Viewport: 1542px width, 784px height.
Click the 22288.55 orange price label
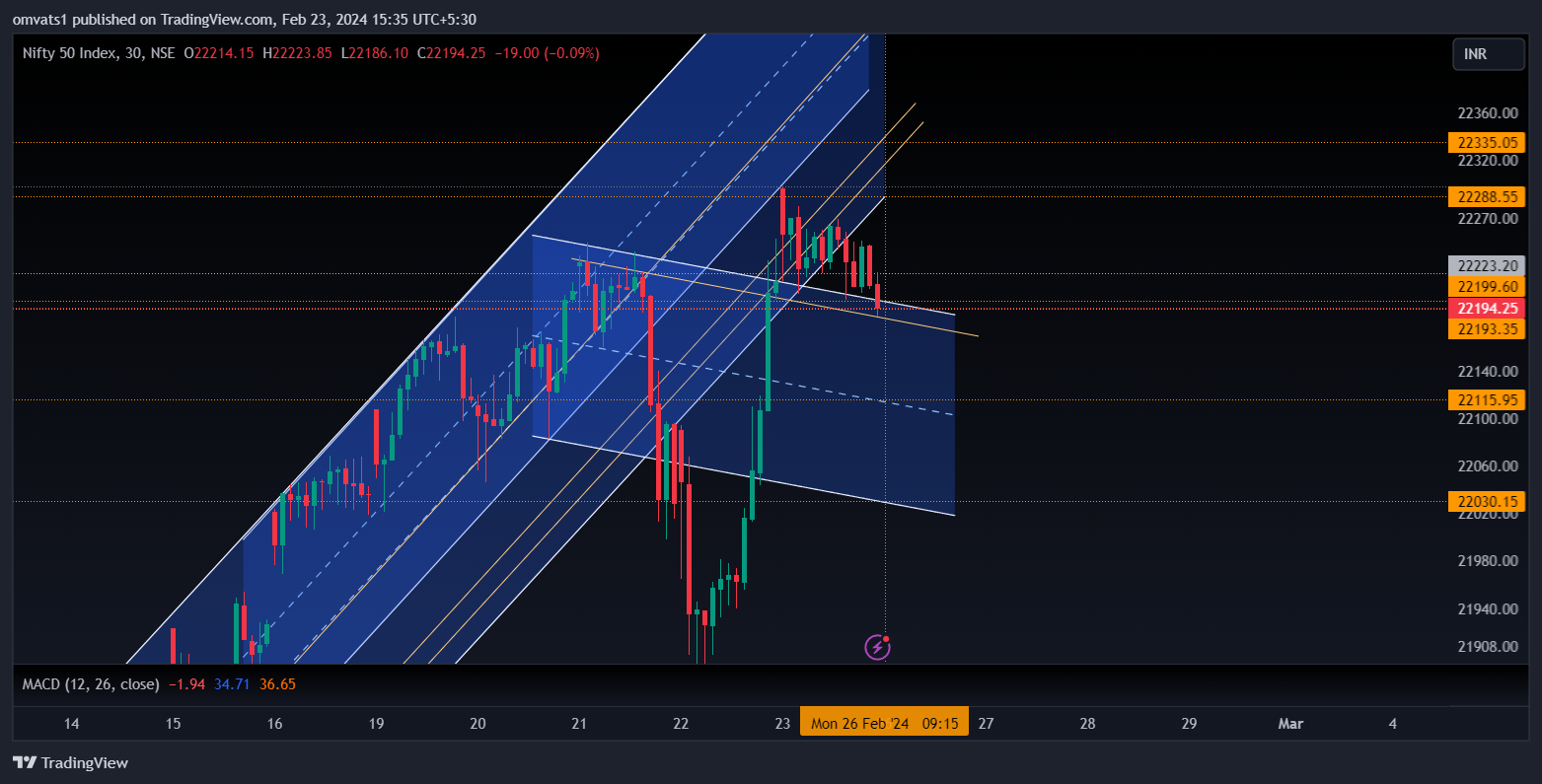1487,197
